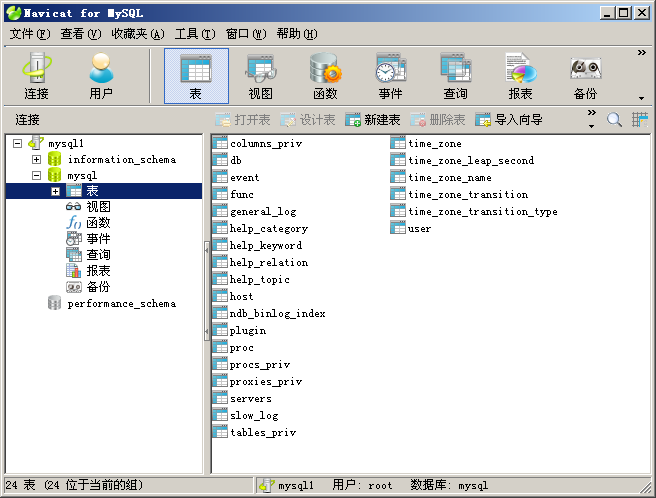Open the 窗口(W) menu
The image size is (656, 498).
(x=246, y=33)
